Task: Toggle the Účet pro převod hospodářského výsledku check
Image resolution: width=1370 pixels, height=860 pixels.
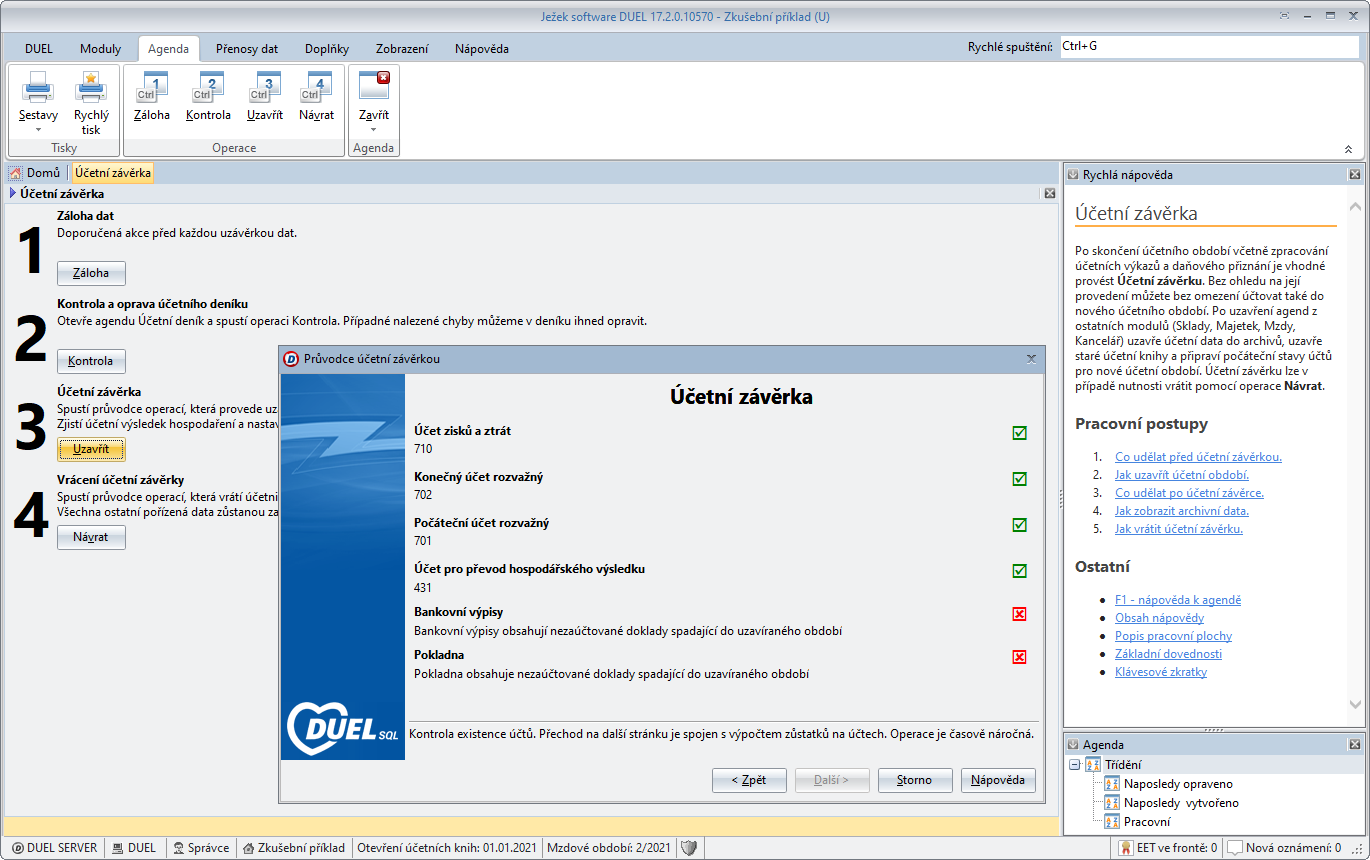Action: 1019,571
